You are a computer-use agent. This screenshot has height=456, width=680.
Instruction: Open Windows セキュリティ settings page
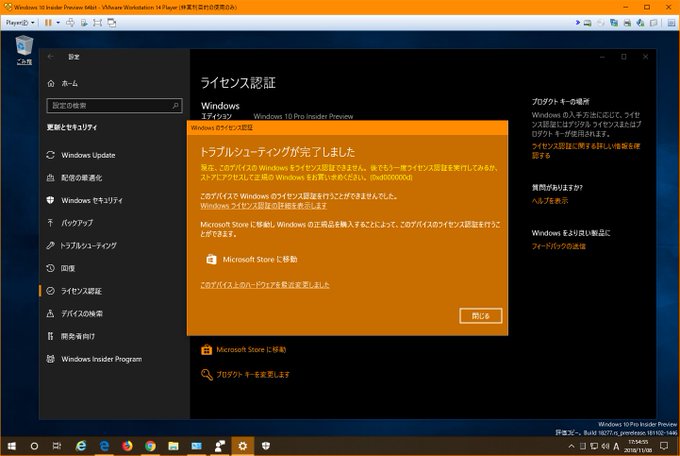coord(85,200)
